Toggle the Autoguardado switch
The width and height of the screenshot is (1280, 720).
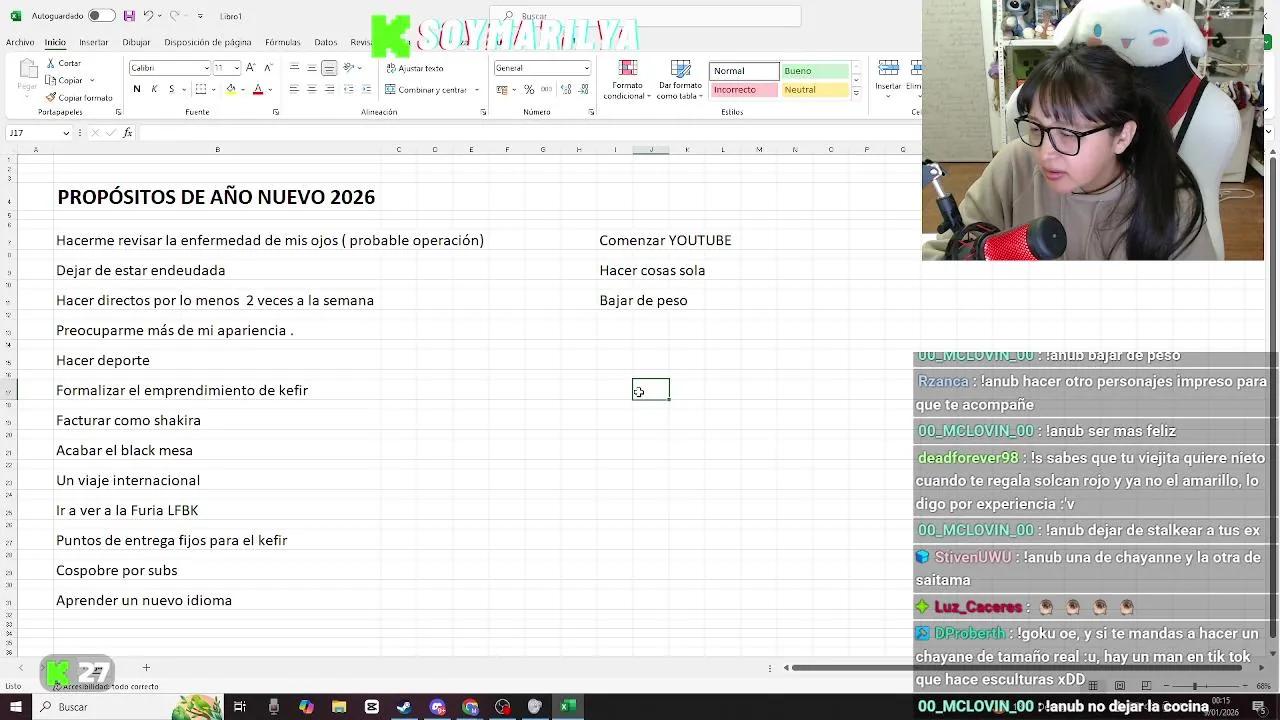101,16
